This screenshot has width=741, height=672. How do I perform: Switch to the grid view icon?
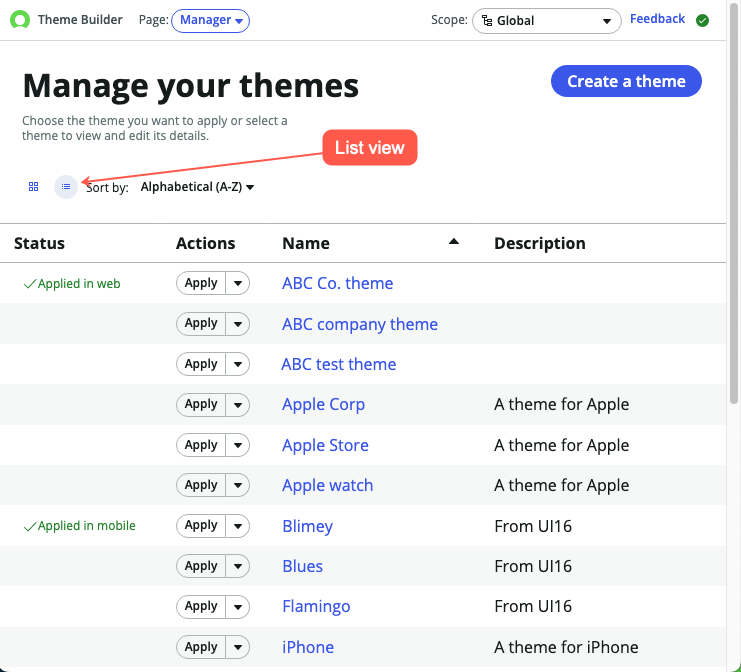tap(33, 187)
